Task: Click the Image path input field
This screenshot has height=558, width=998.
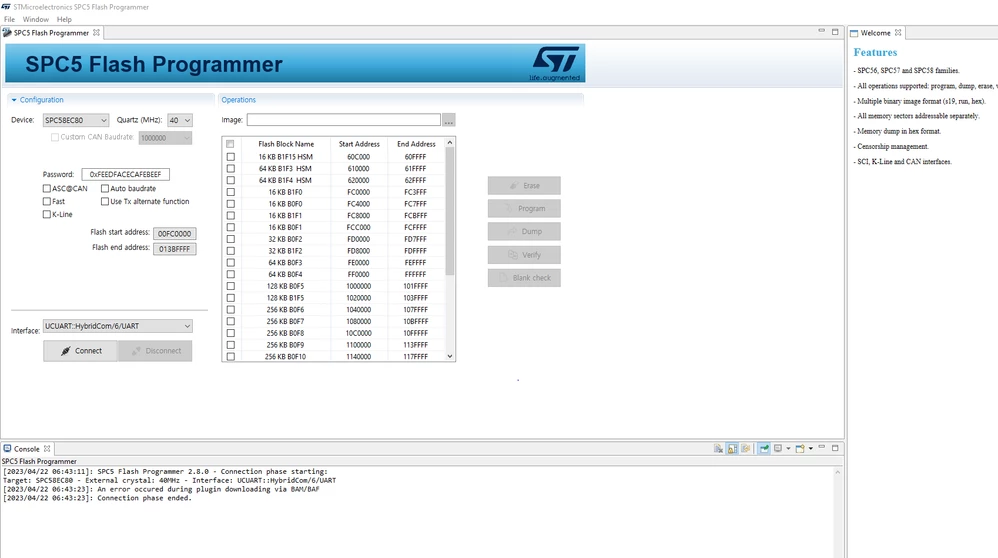Action: (344, 120)
